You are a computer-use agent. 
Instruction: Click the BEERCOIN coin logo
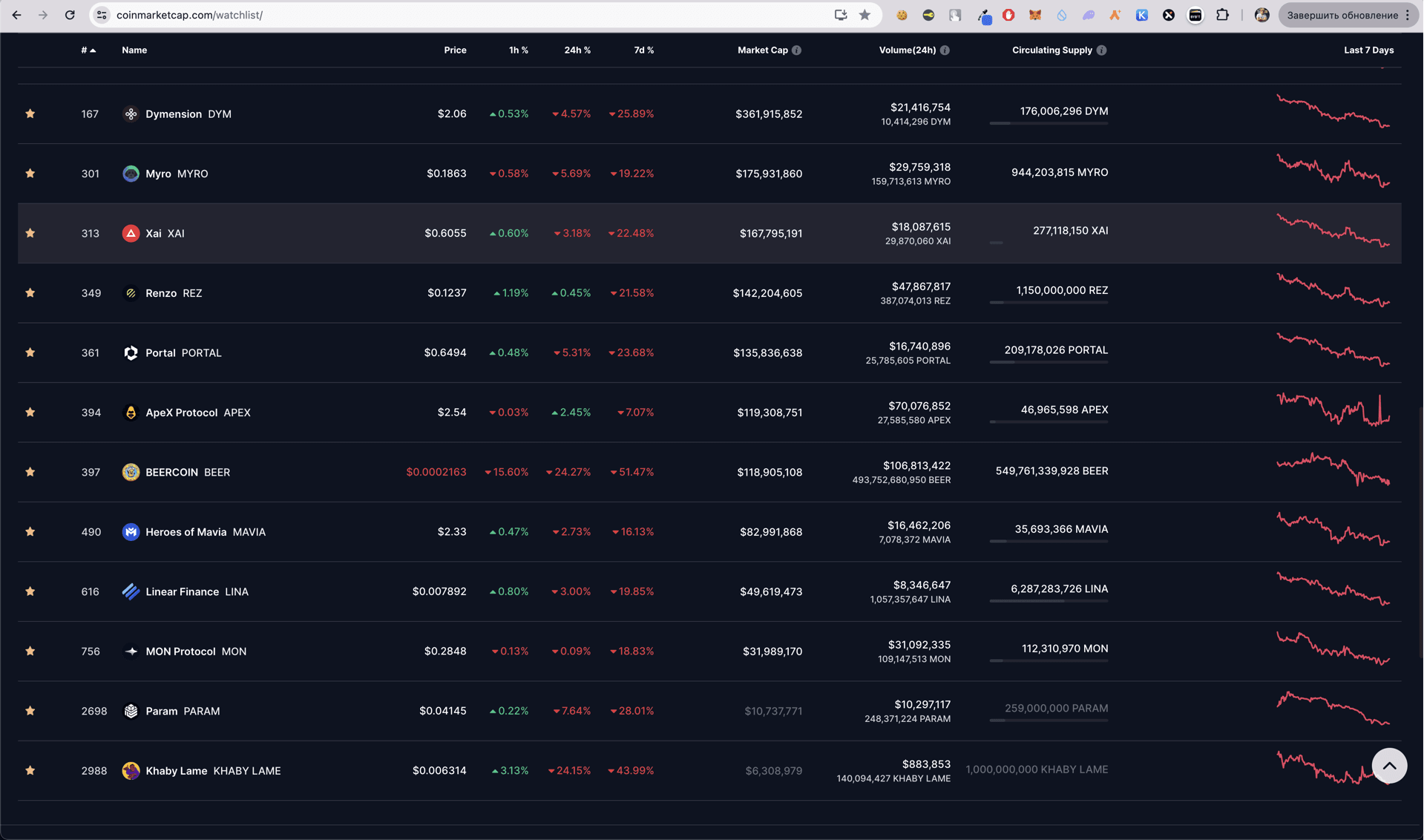point(131,472)
